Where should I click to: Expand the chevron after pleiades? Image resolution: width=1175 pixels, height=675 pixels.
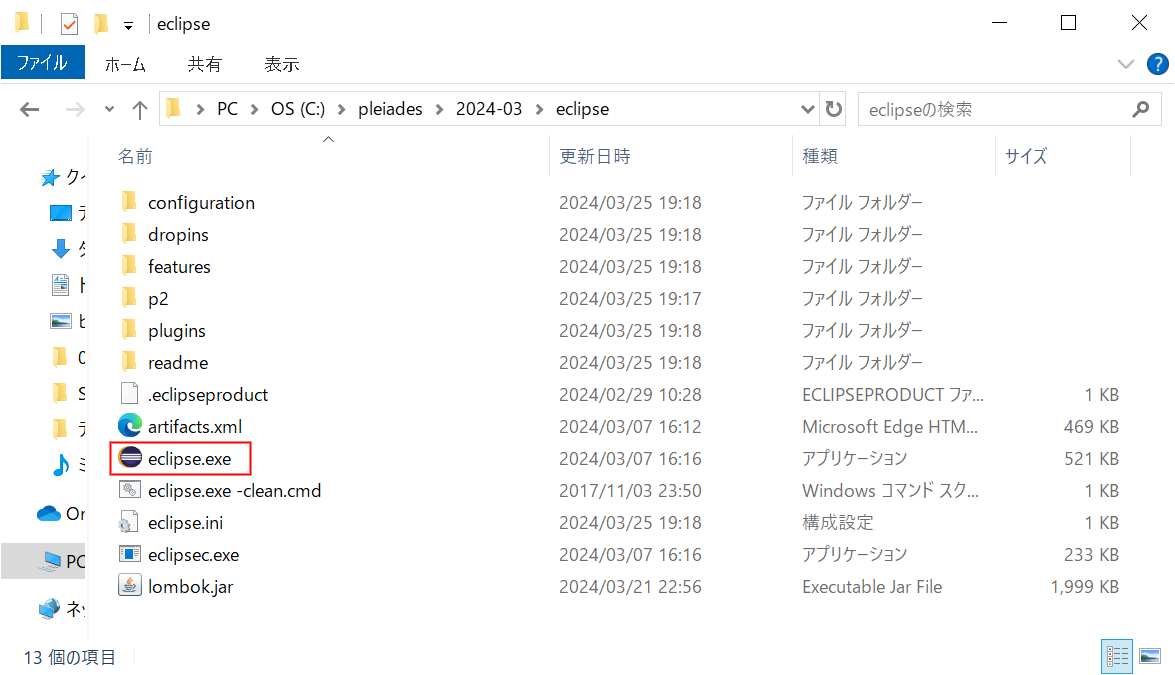pyautogui.click(x=440, y=109)
